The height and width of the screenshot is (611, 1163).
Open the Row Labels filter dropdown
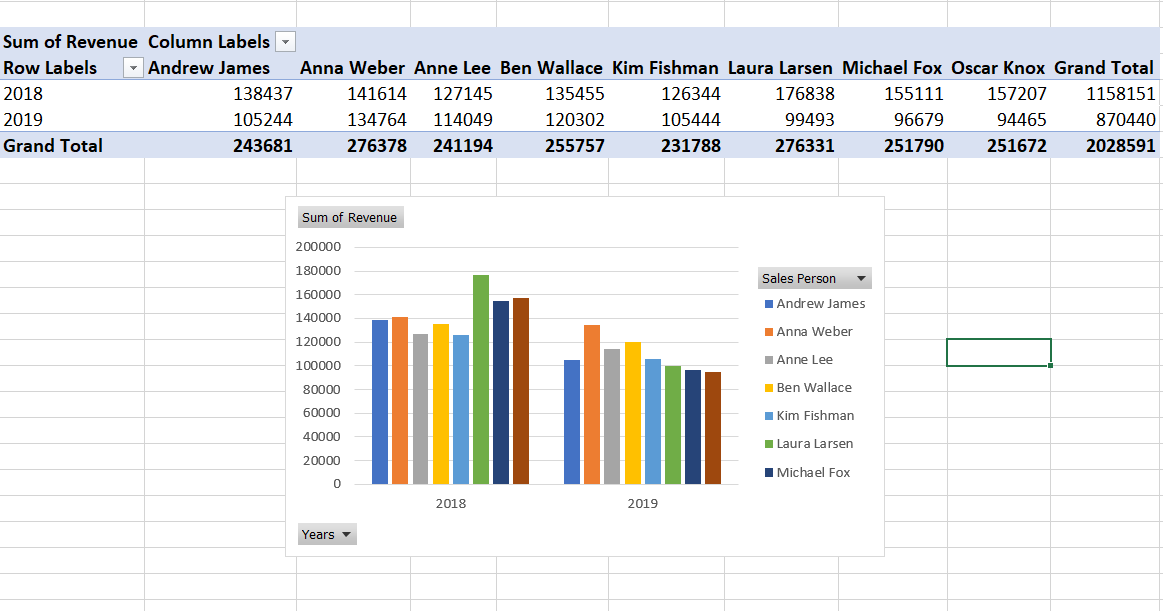133,68
